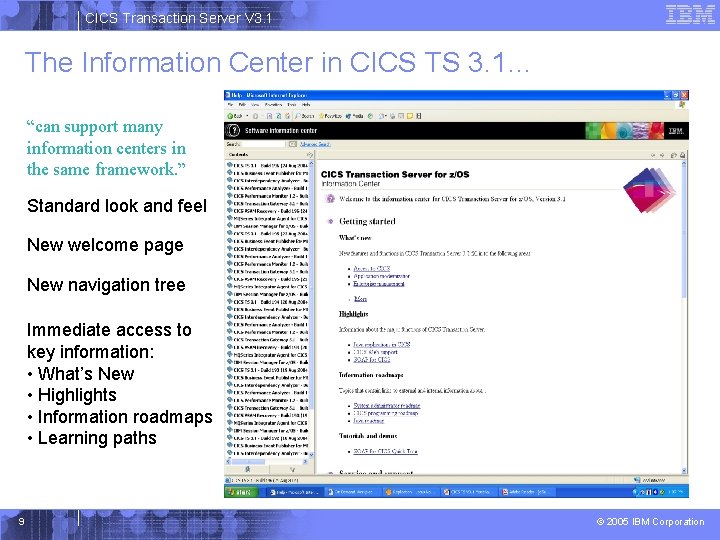Click the Windows Start button

[x=240, y=492]
